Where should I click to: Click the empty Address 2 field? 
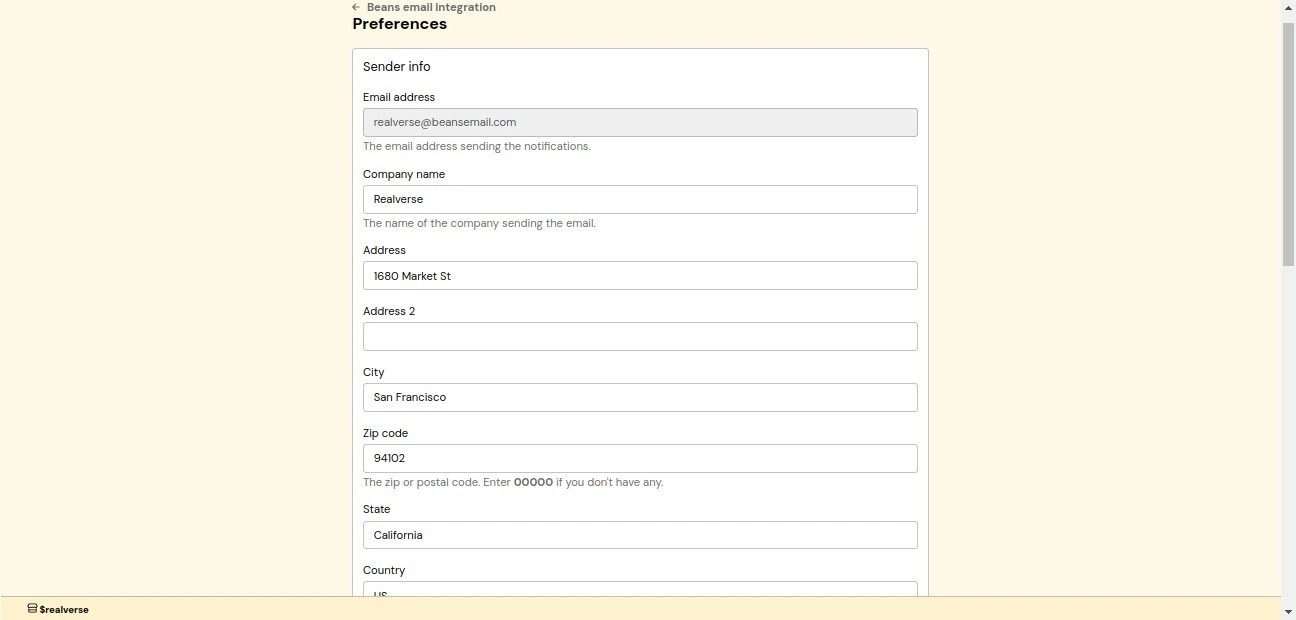coord(640,336)
